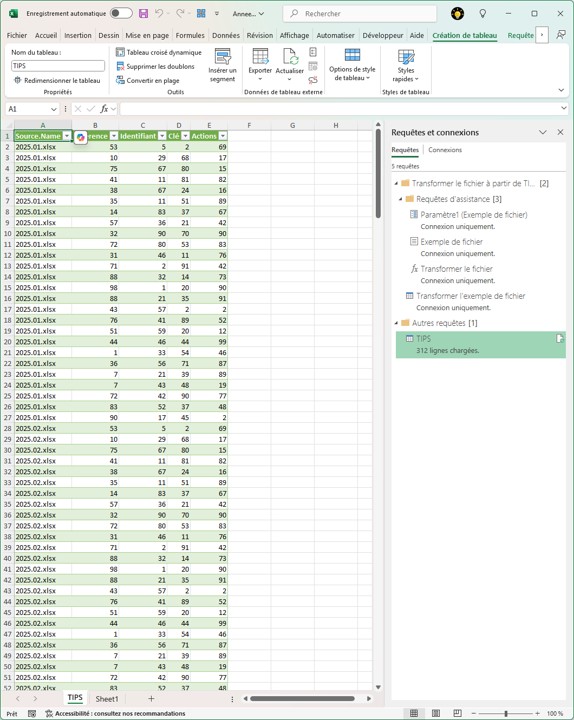Screen dimensions: 574x720
Task: Add a new sheet with plus button
Action: coord(151,698)
